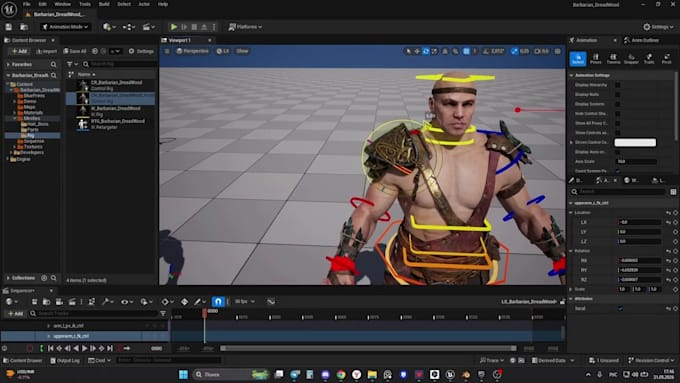Choose the Select tool in Animation panel

coord(578,59)
